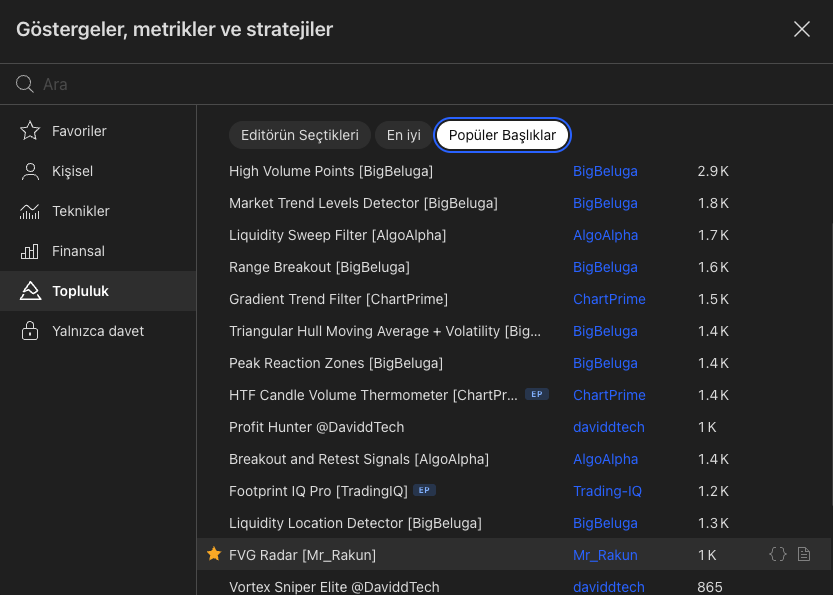
Task: Click the Yalnızca davet lock icon
Action: click(x=30, y=330)
